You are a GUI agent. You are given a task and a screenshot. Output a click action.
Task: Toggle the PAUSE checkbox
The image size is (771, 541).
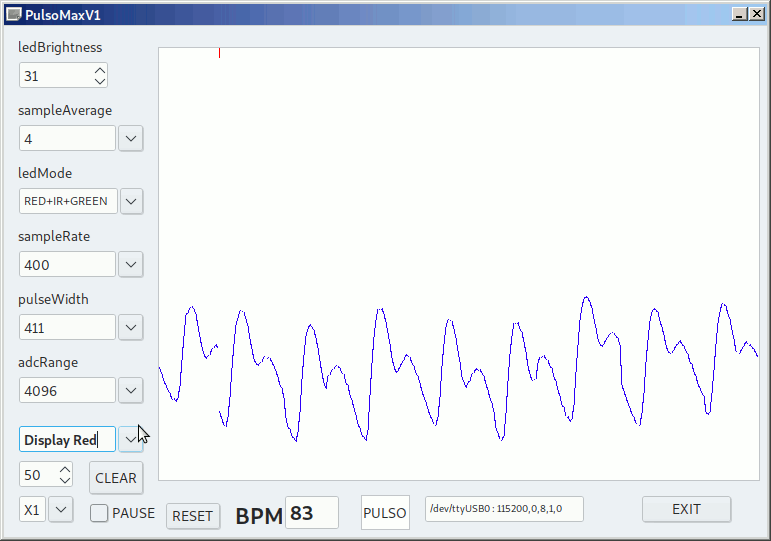pyautogui.click(x=100, y=513)
